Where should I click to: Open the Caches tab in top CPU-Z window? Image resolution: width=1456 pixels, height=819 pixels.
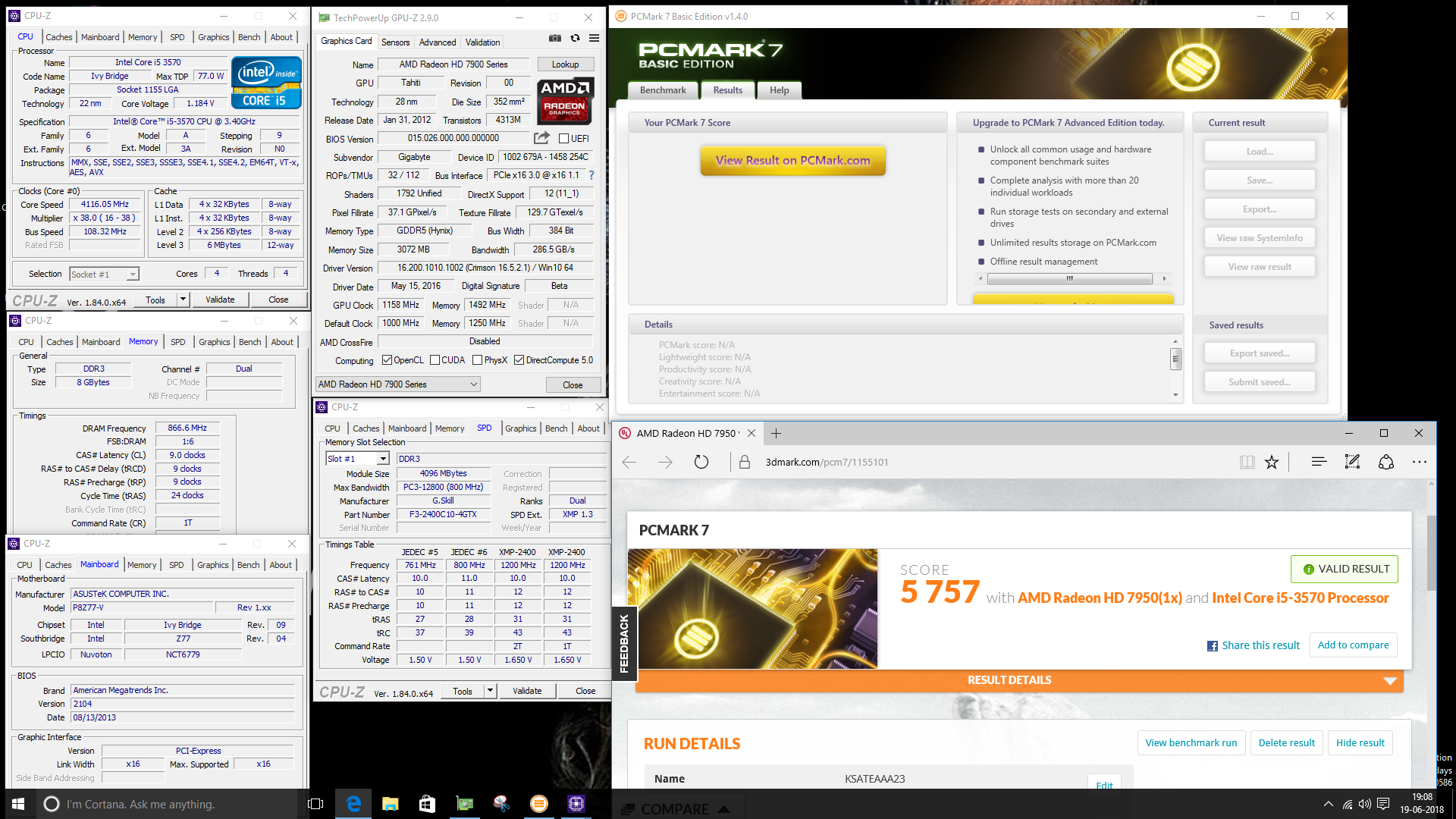tap(58, 37)
